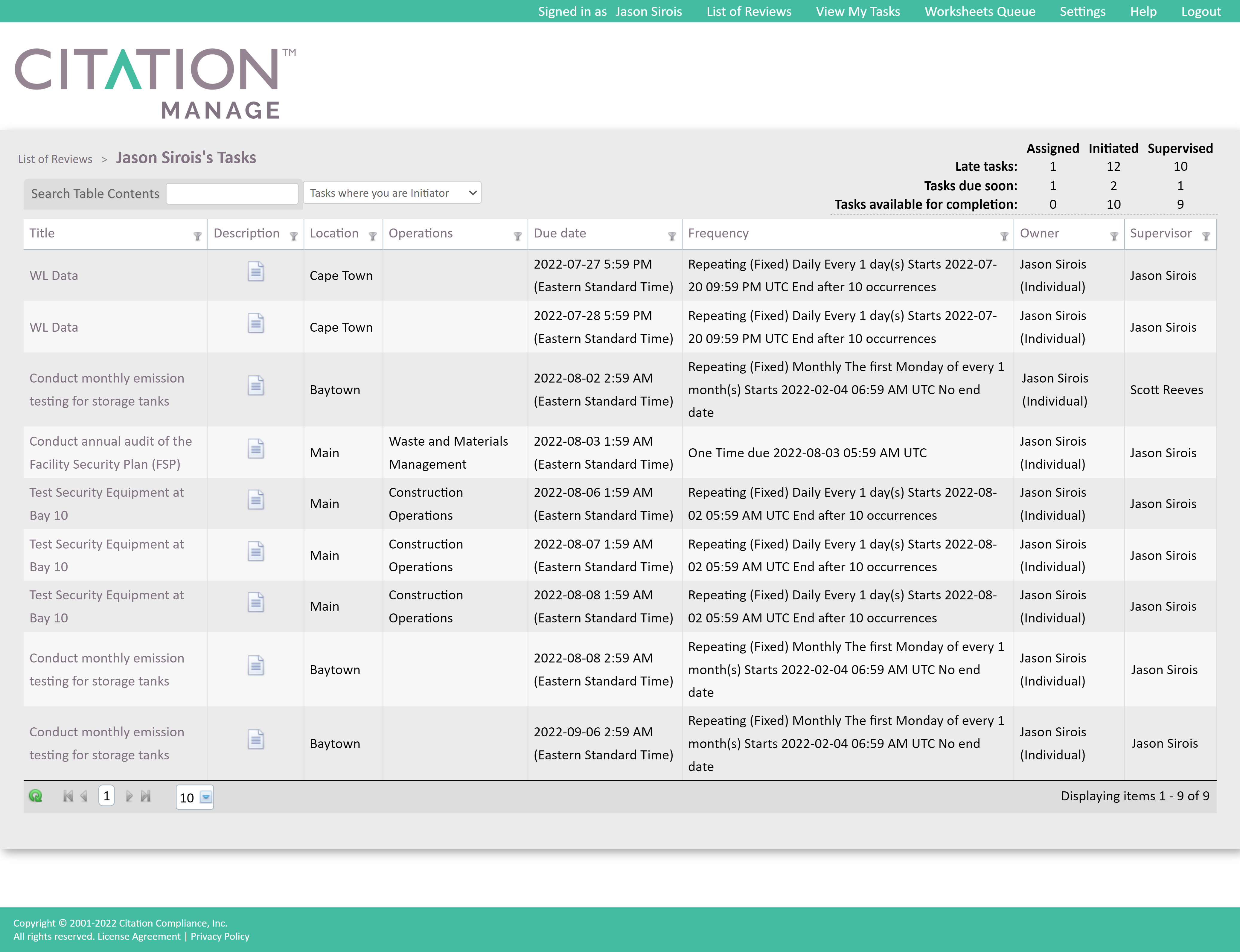Viewport: 1240px width, 952px height.
Task: Open description icon for Test Security Equipment 2022-08-07 row
Action: point(256,551)
